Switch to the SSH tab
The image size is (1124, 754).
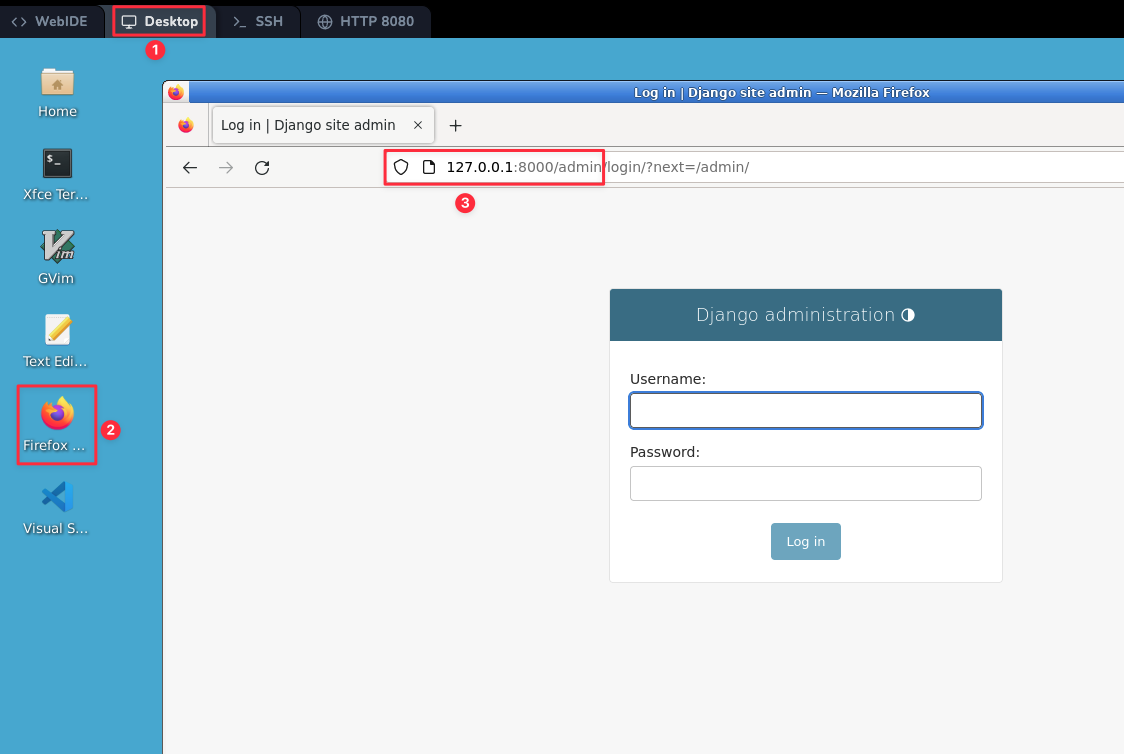258,21
